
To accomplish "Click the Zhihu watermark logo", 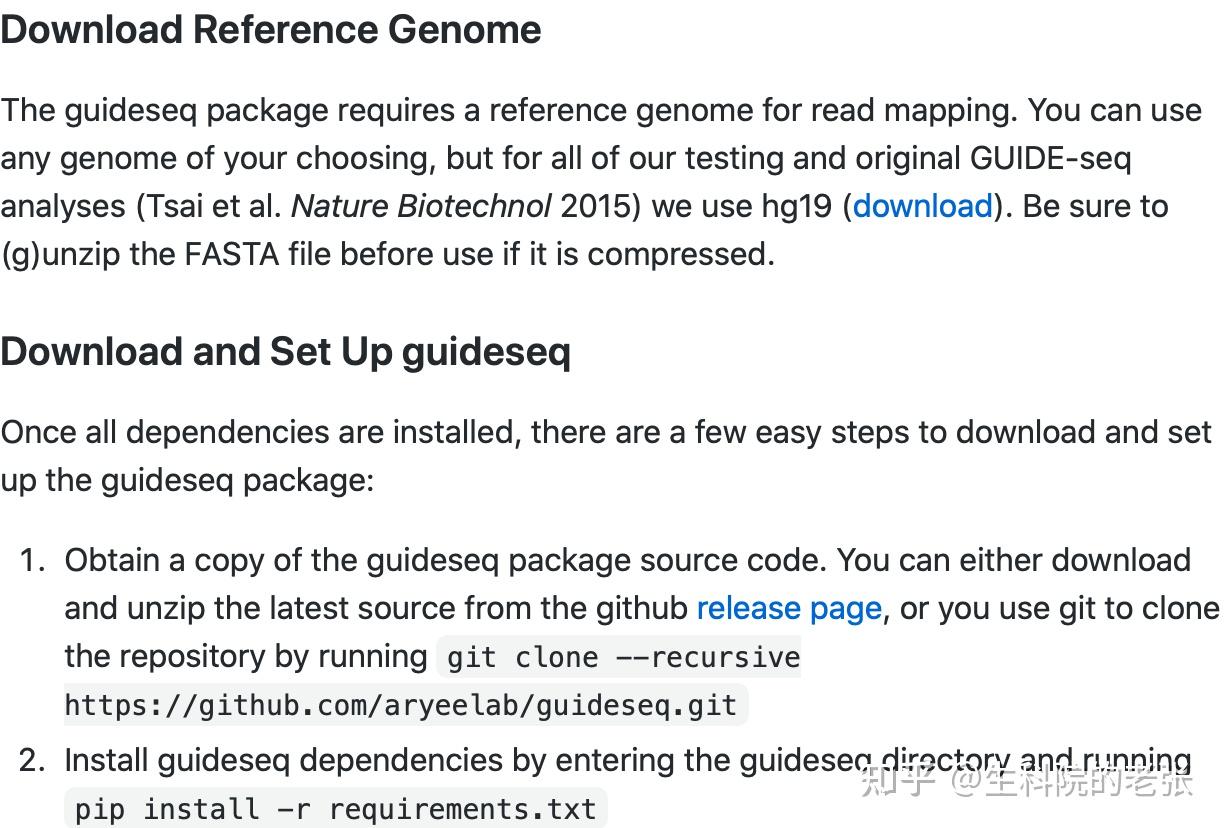I will click(897, 779).
